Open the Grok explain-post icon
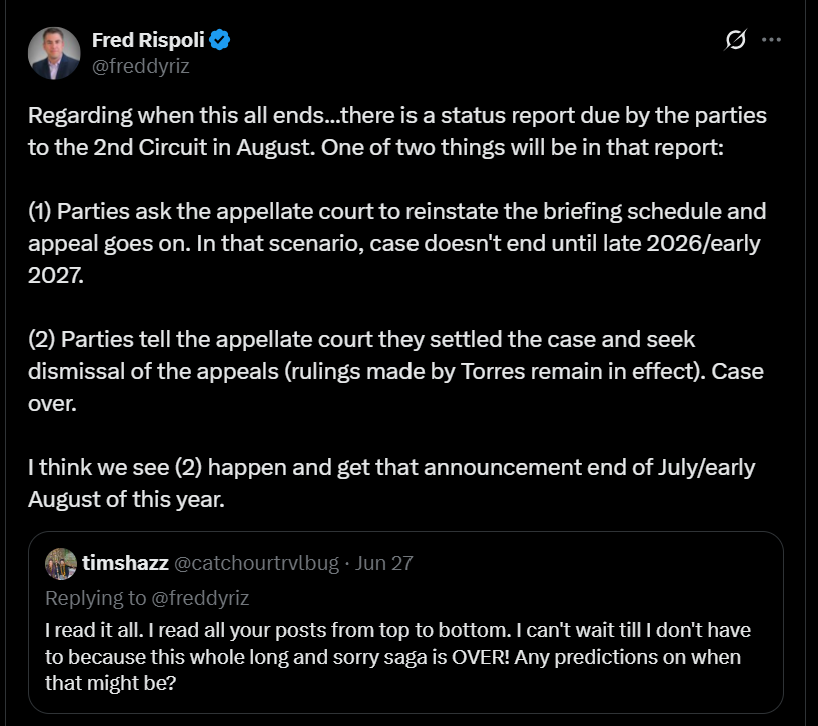 pyautogui.click(x=736, y=40)
